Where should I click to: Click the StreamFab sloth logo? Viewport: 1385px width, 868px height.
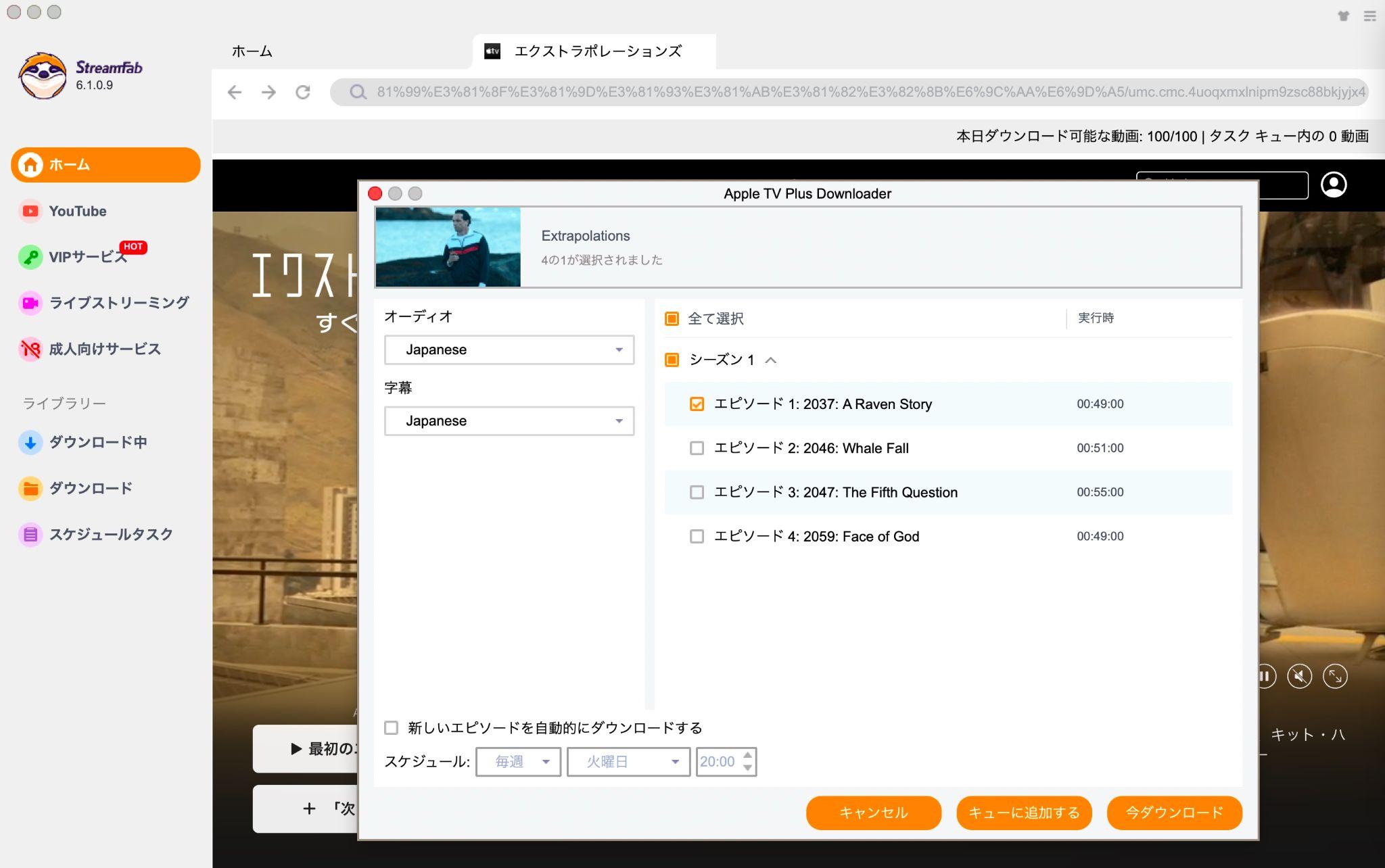click(42, 75)
